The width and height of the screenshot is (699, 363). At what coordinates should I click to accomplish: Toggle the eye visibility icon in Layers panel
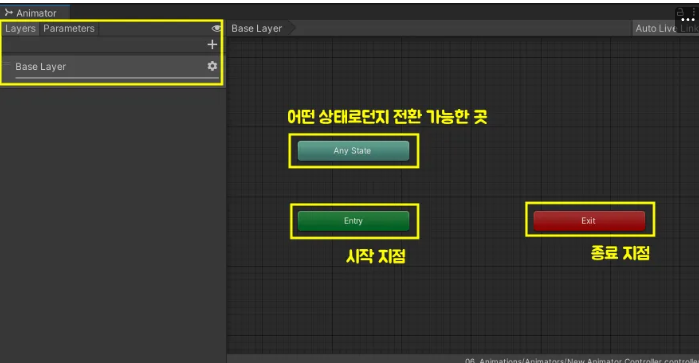[216, 29]
